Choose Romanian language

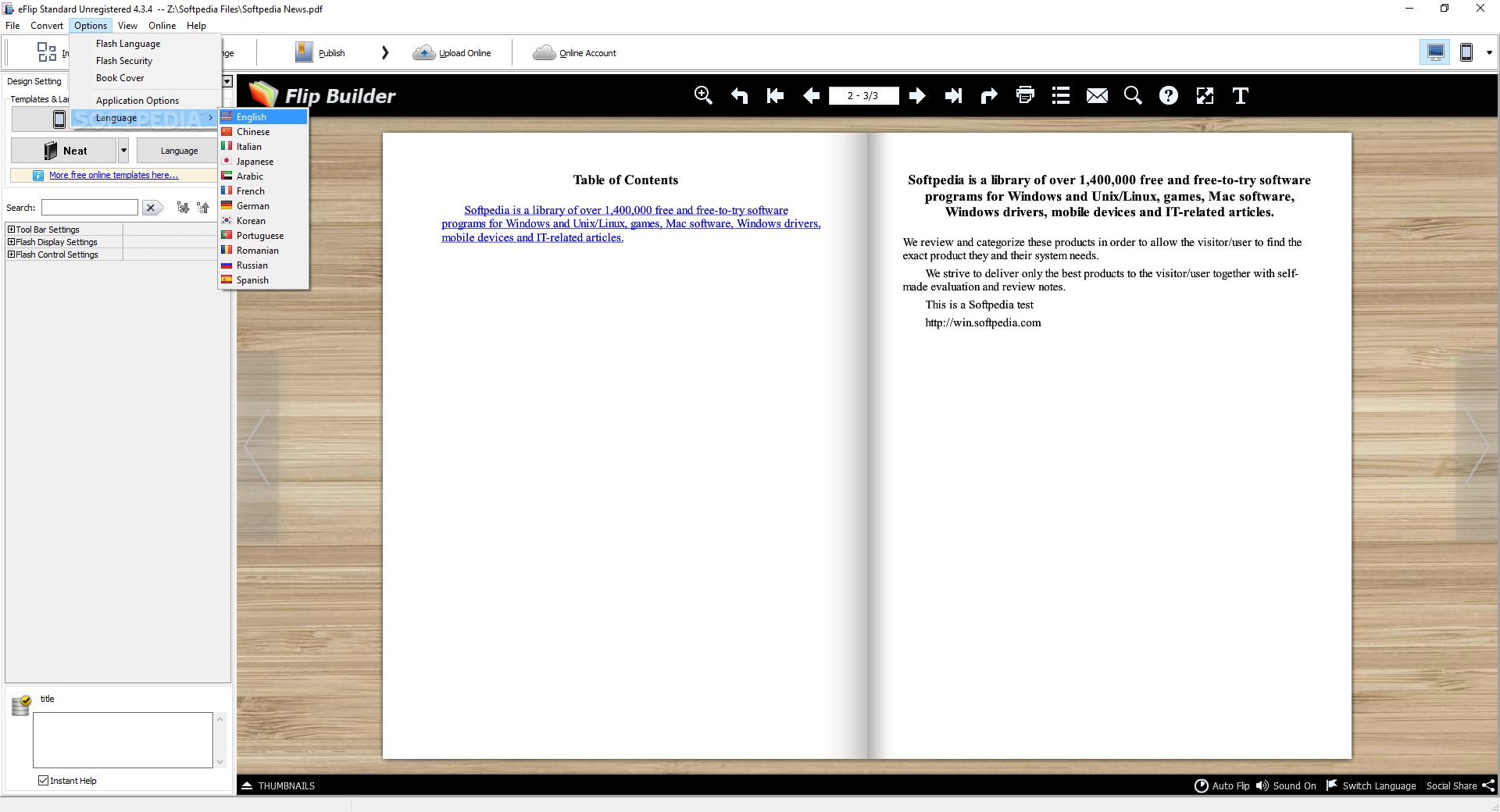coord(263,251)
